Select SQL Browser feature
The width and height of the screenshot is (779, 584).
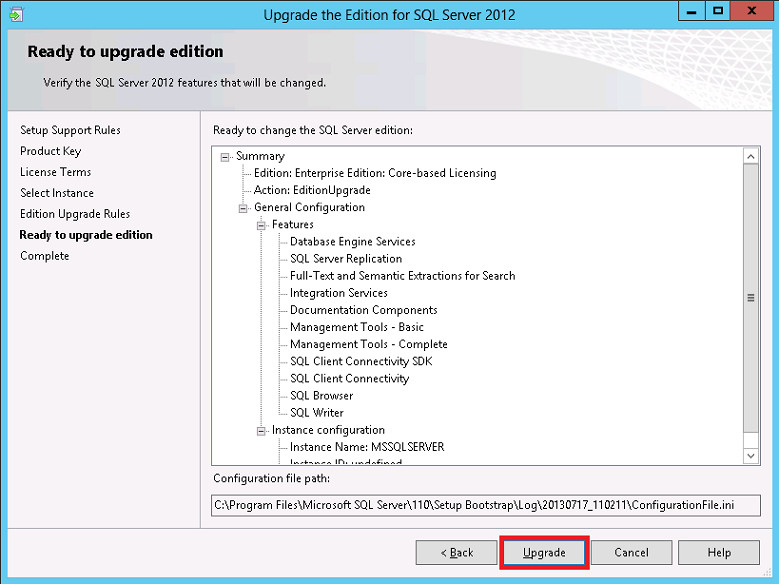[x=321, y=396]
